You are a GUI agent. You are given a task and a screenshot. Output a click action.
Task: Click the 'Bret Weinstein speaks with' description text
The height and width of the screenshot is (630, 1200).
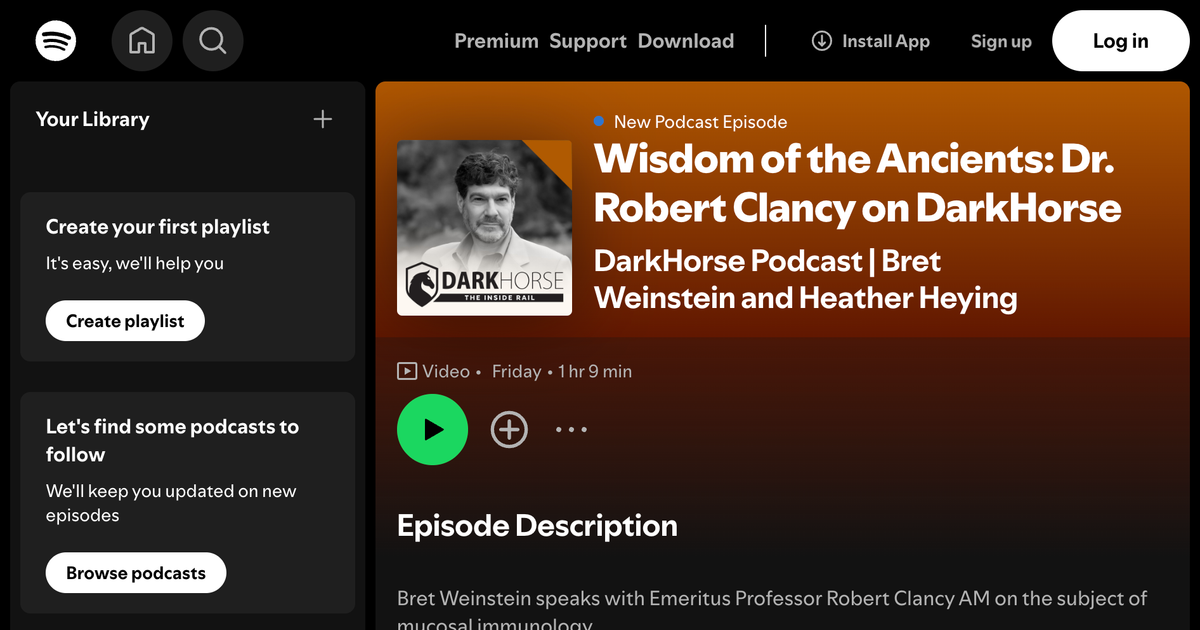coord(771,607)
